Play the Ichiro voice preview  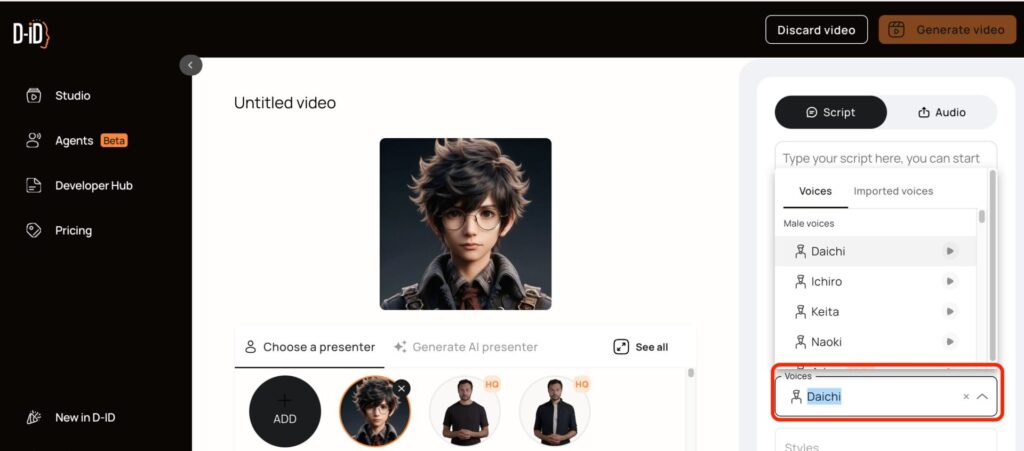[x=950, y=281]
